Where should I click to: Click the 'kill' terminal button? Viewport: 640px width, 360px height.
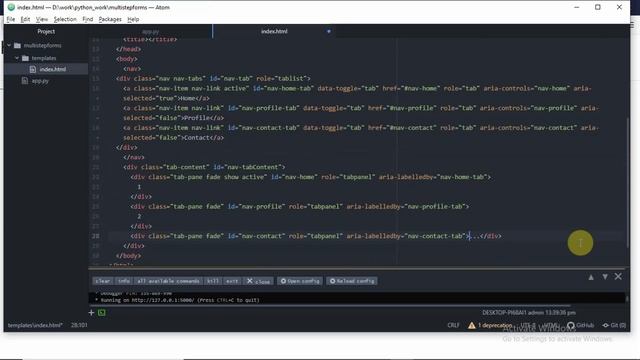(212, 281)
